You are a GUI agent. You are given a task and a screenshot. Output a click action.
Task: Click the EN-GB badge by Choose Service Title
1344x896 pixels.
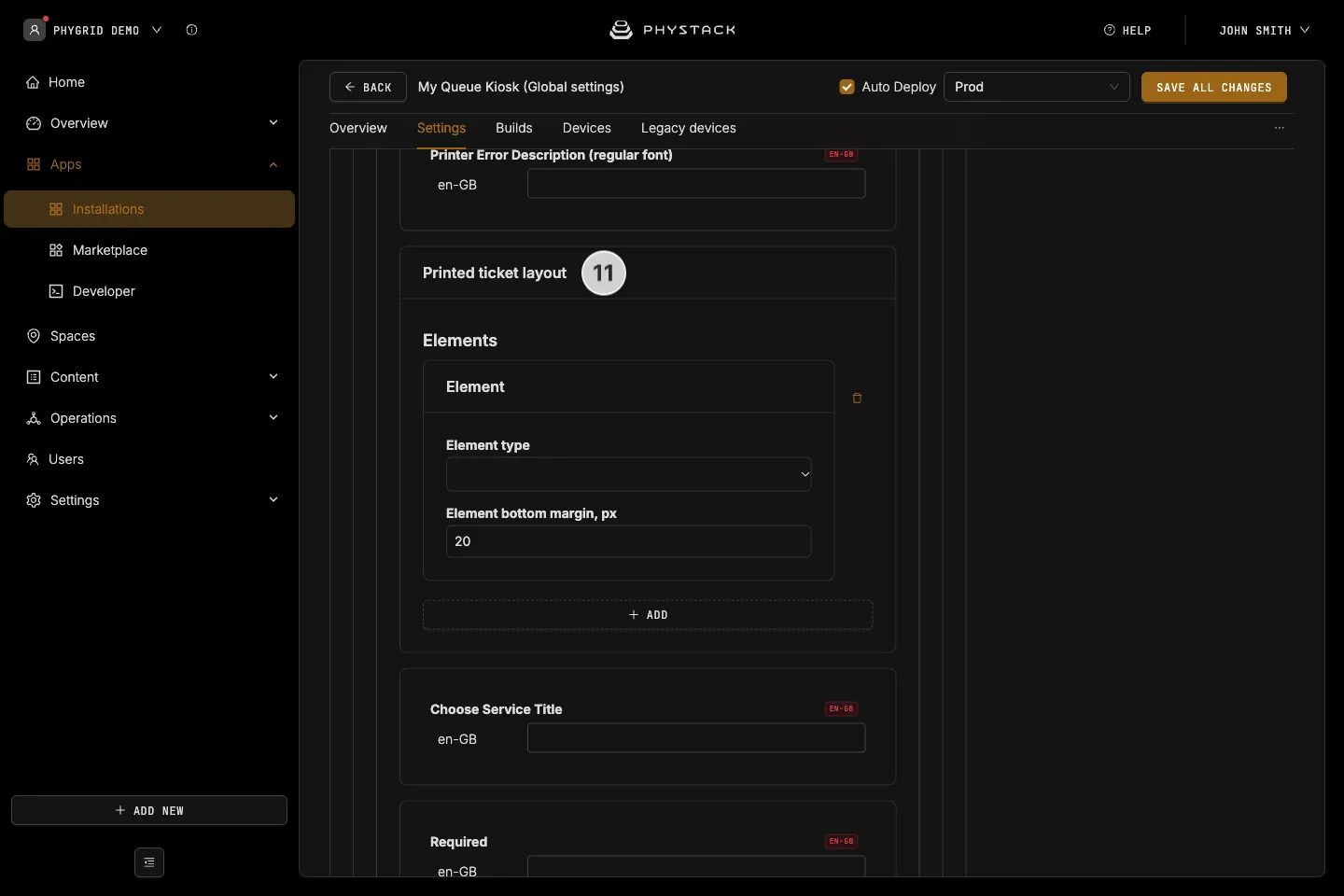pos(841,708)
